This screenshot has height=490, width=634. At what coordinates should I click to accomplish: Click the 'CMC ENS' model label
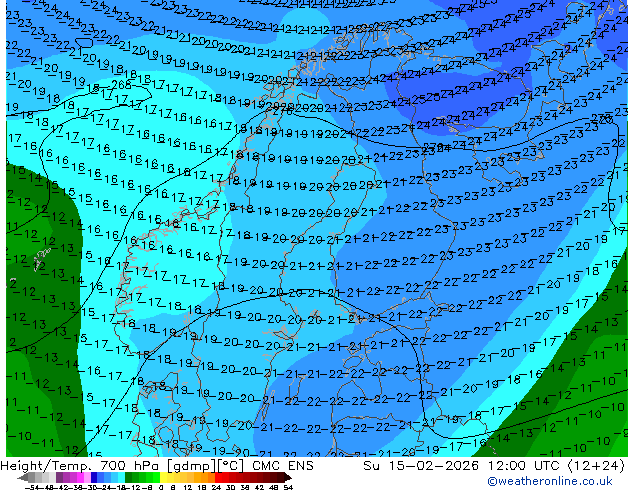pyautogui.click(x=283, y=466)
